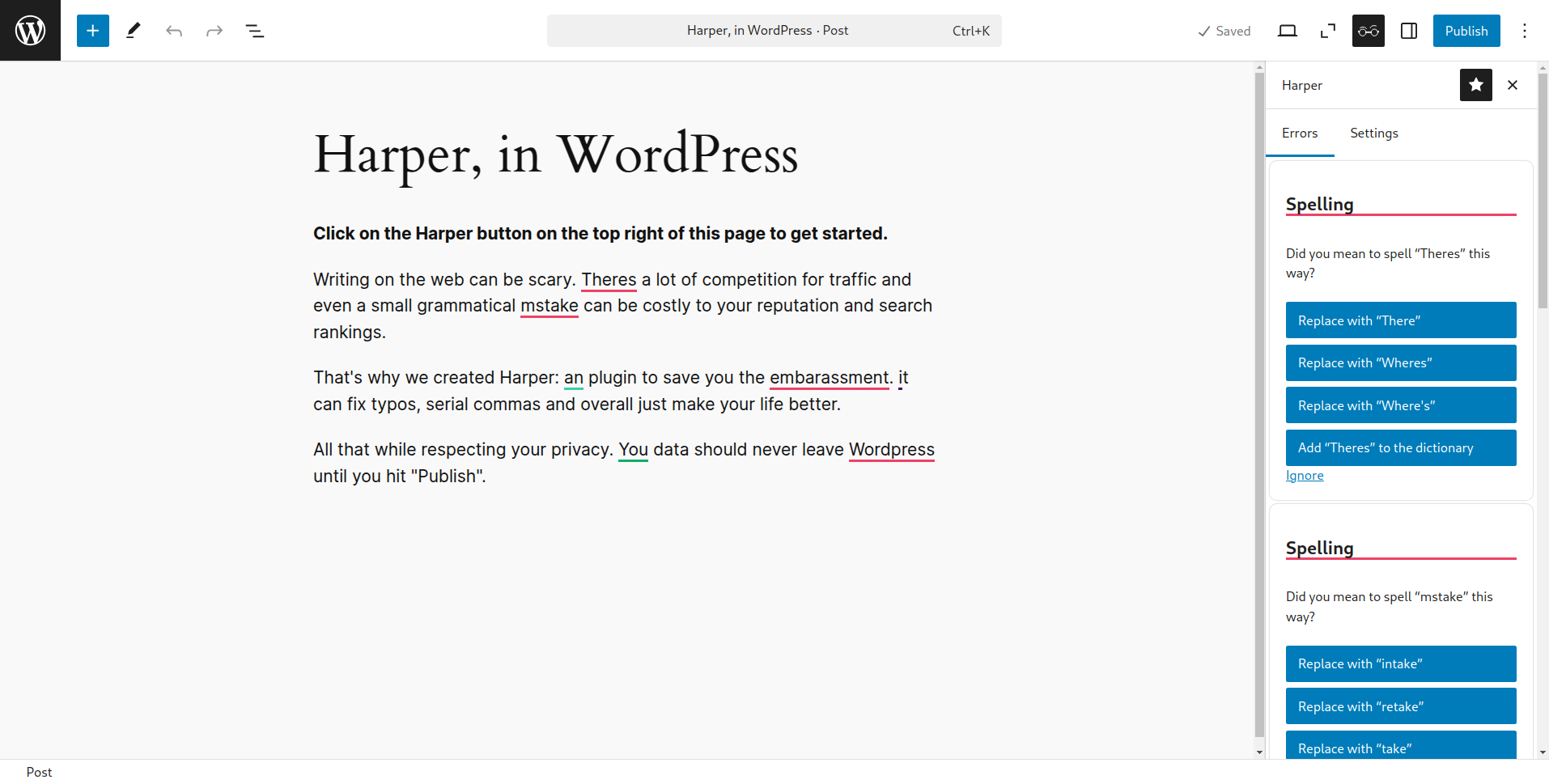Toggle the Settings sidebar panel icon

click(x=1409, y=31)
